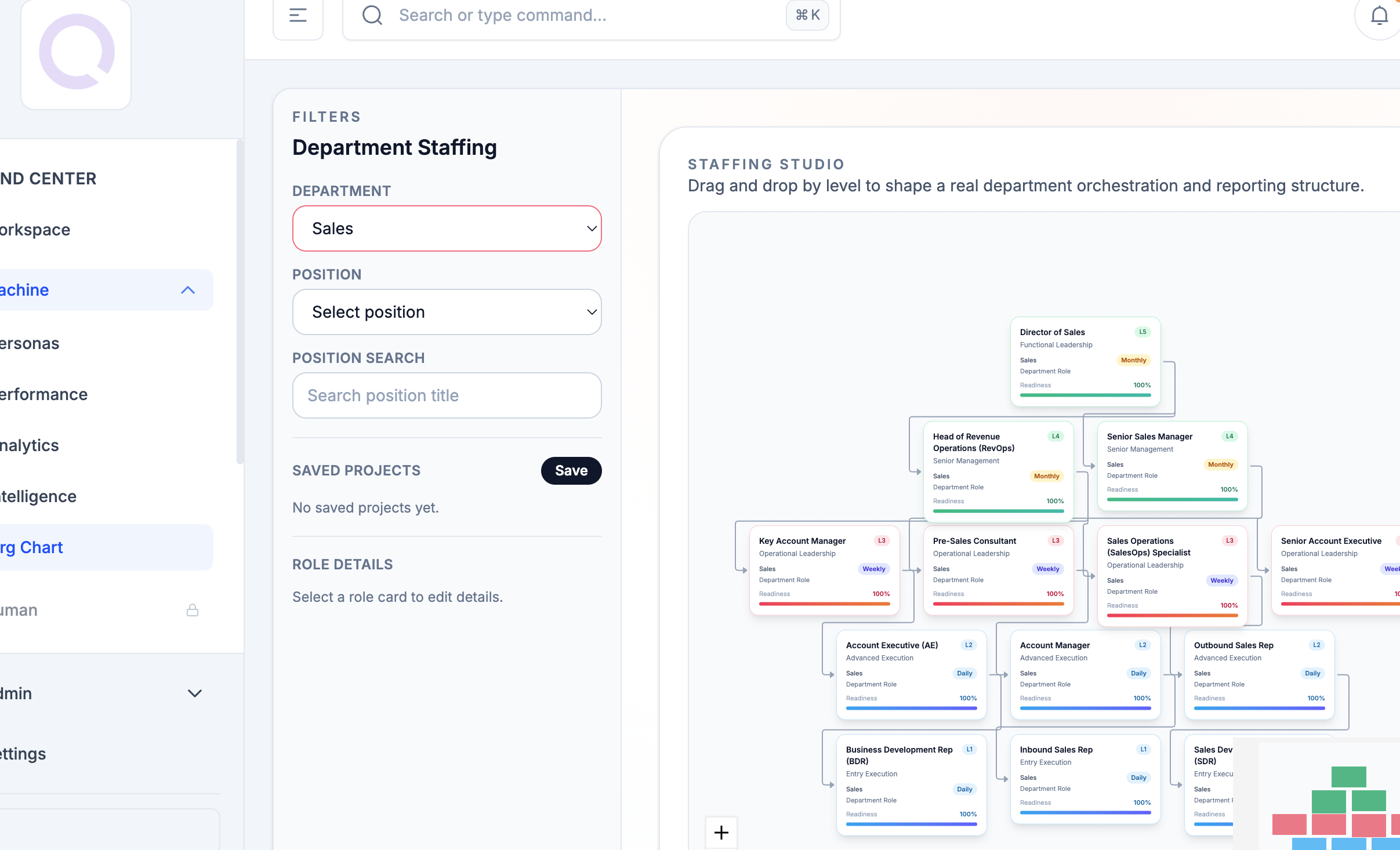Screen dimensions: 1400x850
Task: Open the Select position dropdown
Action: pos(446,312)
